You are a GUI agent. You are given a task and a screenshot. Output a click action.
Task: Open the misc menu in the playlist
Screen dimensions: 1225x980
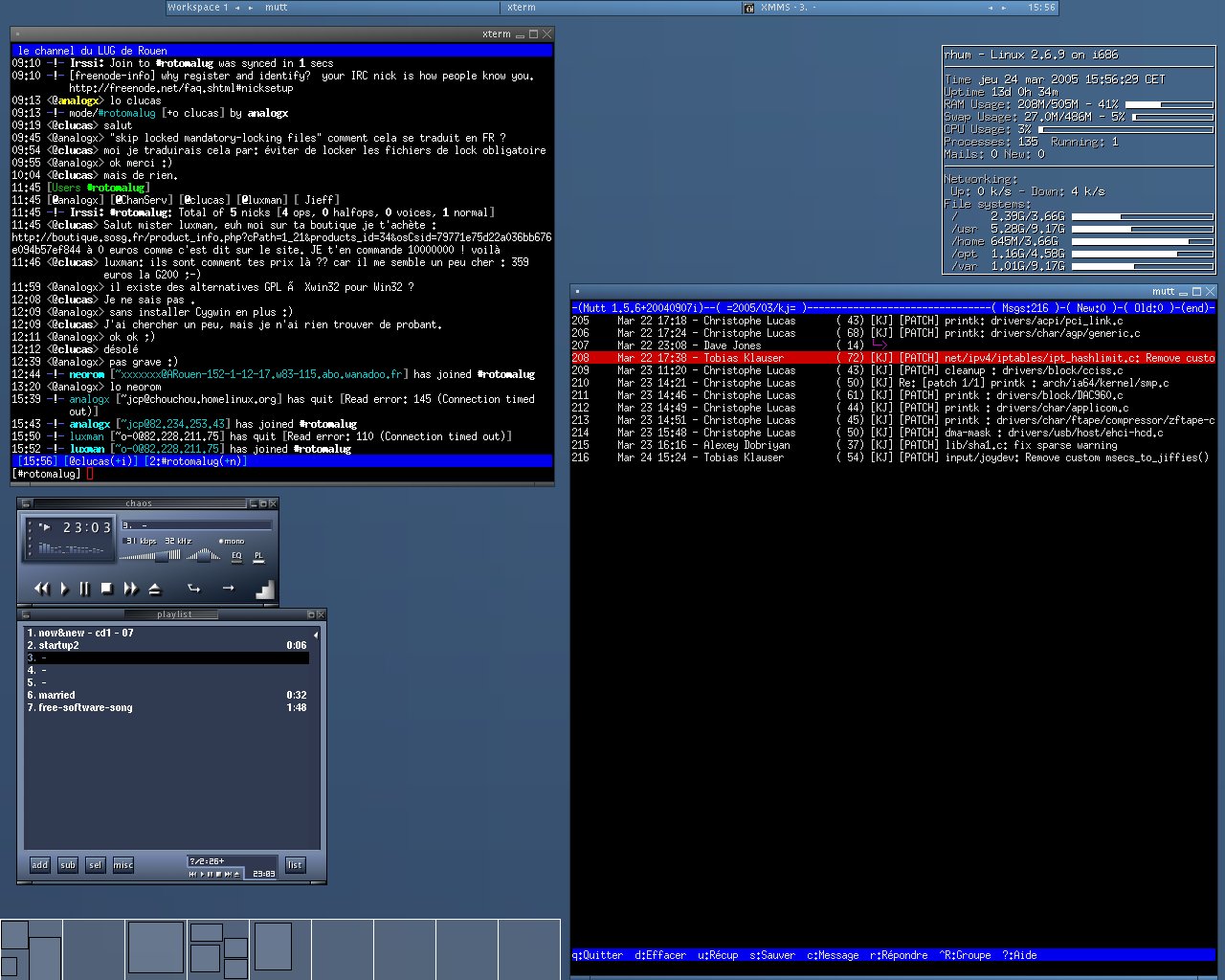[123, 865]
